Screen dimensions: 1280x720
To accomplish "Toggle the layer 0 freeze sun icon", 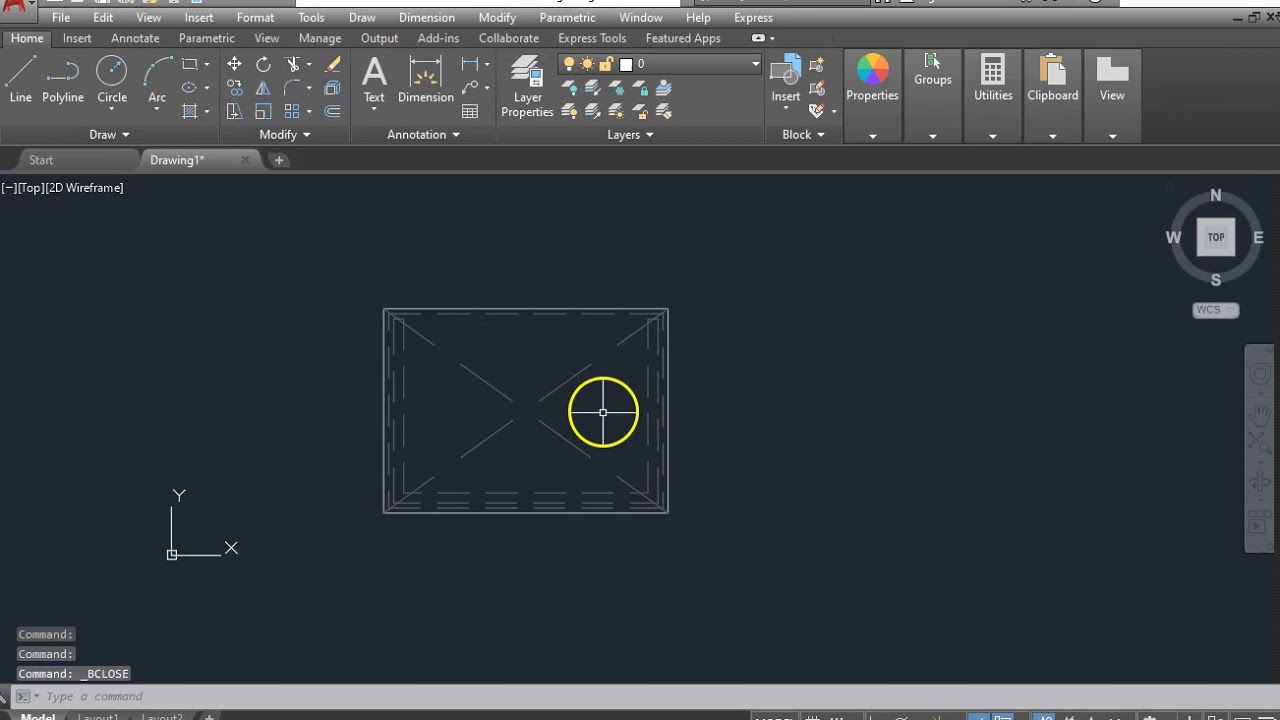I will click(x=587, y=64).
